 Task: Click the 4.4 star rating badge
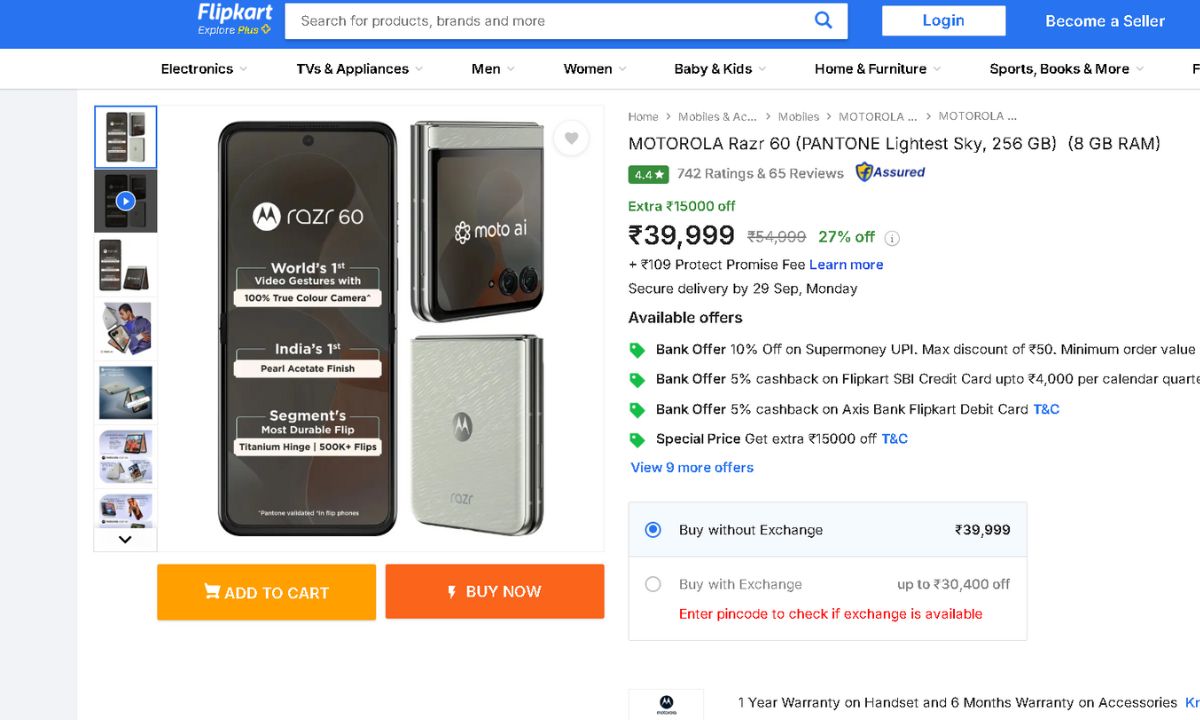tap(648, 174)
